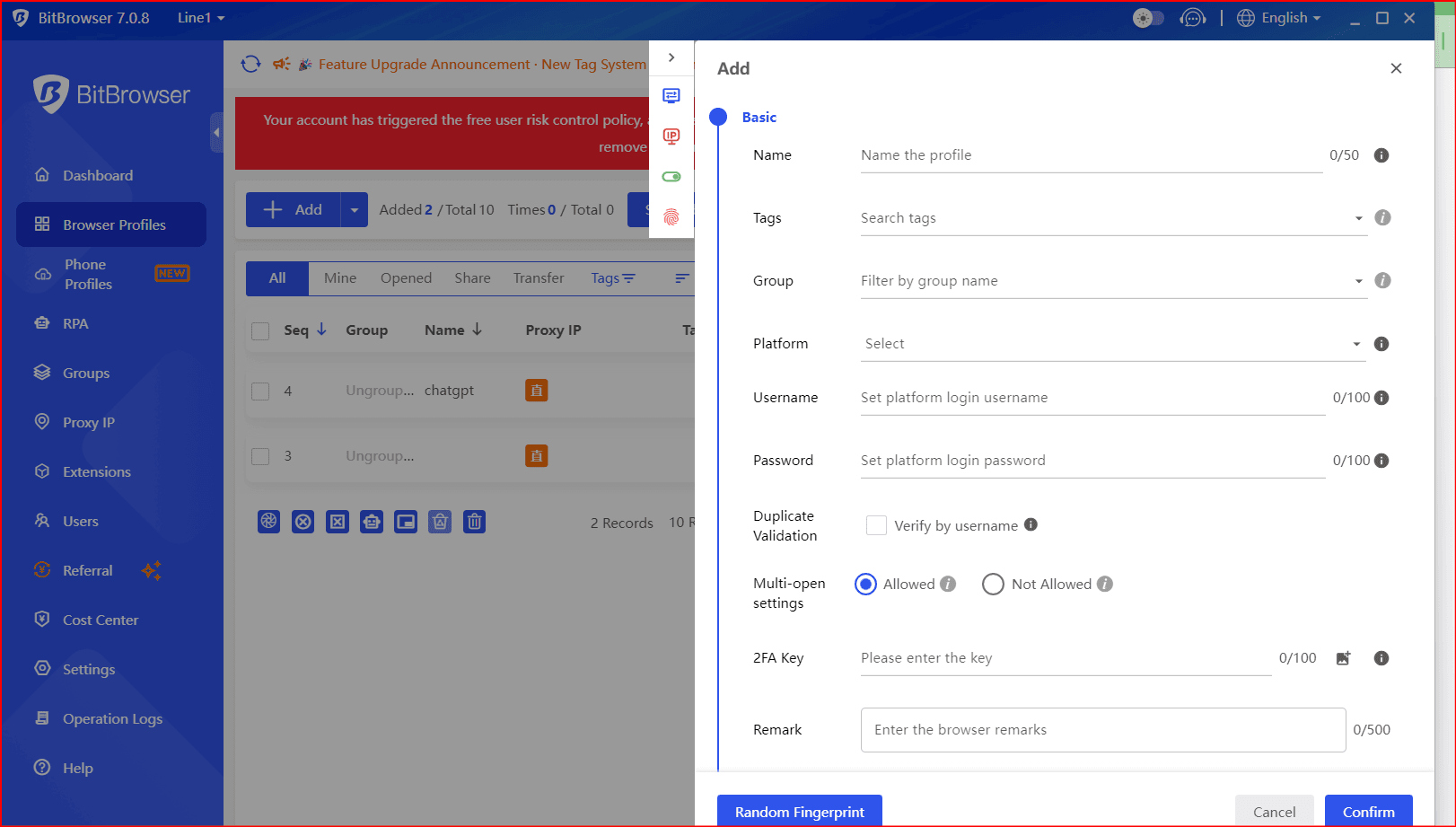Screen dimensions: 1456x827
Task: Click the refresh icon beside announcement
Action: (x=250, y=64)
